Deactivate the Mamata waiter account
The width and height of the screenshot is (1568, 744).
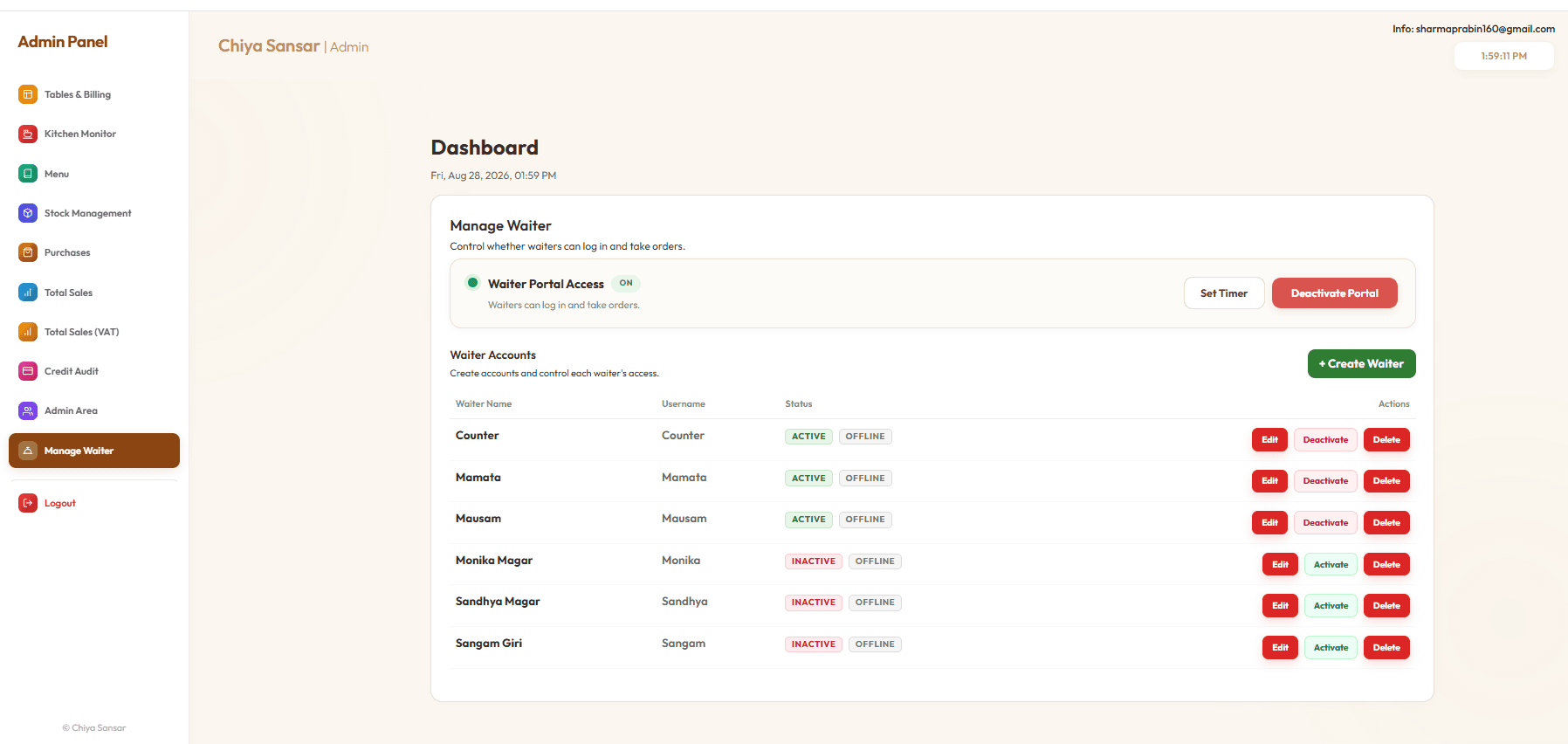[1325, 481]
